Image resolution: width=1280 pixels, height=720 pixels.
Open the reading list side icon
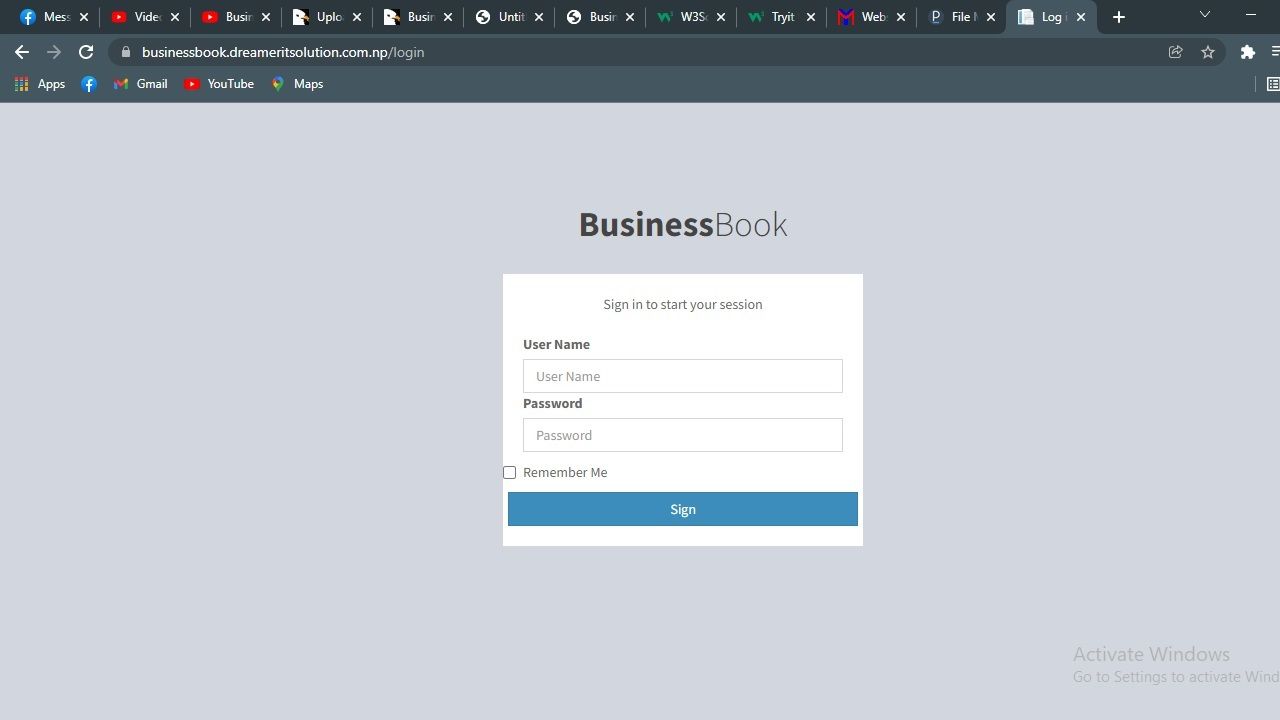pos(1273,84)
